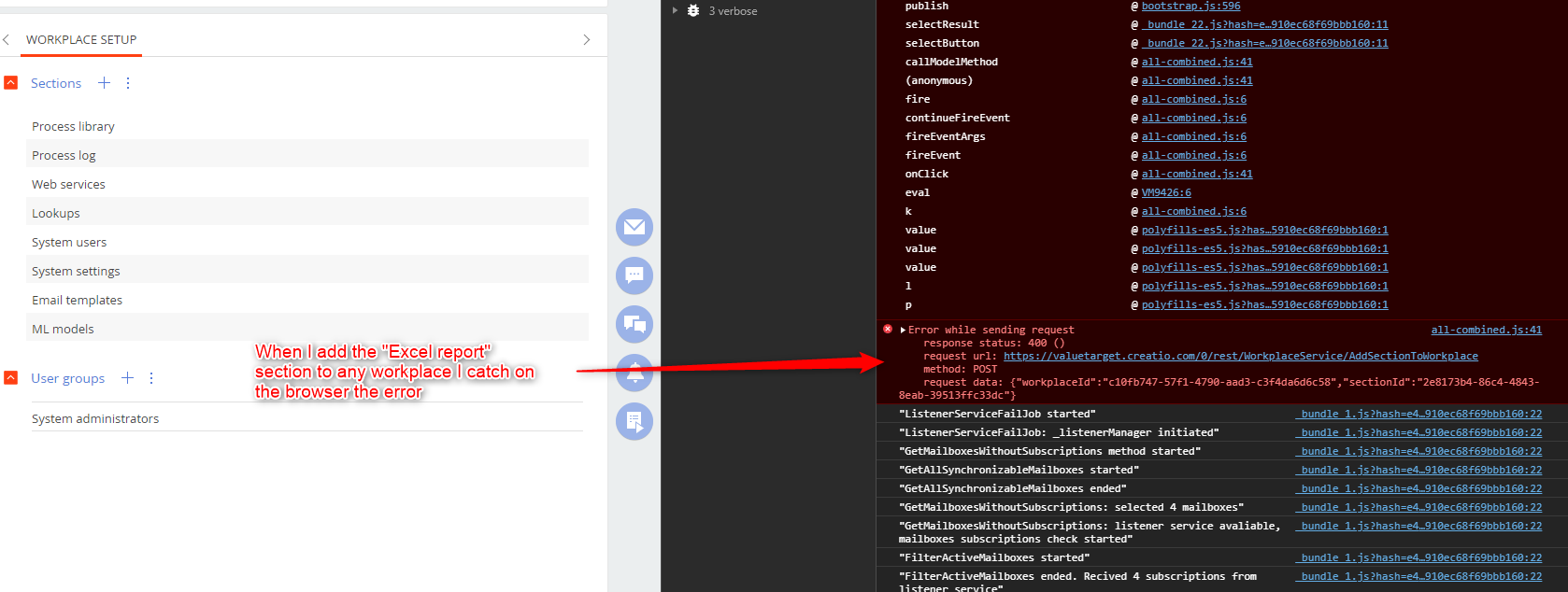Select the System settings section row
Image resolution: width=1568 pixels, height=592 pixels.
76,271
